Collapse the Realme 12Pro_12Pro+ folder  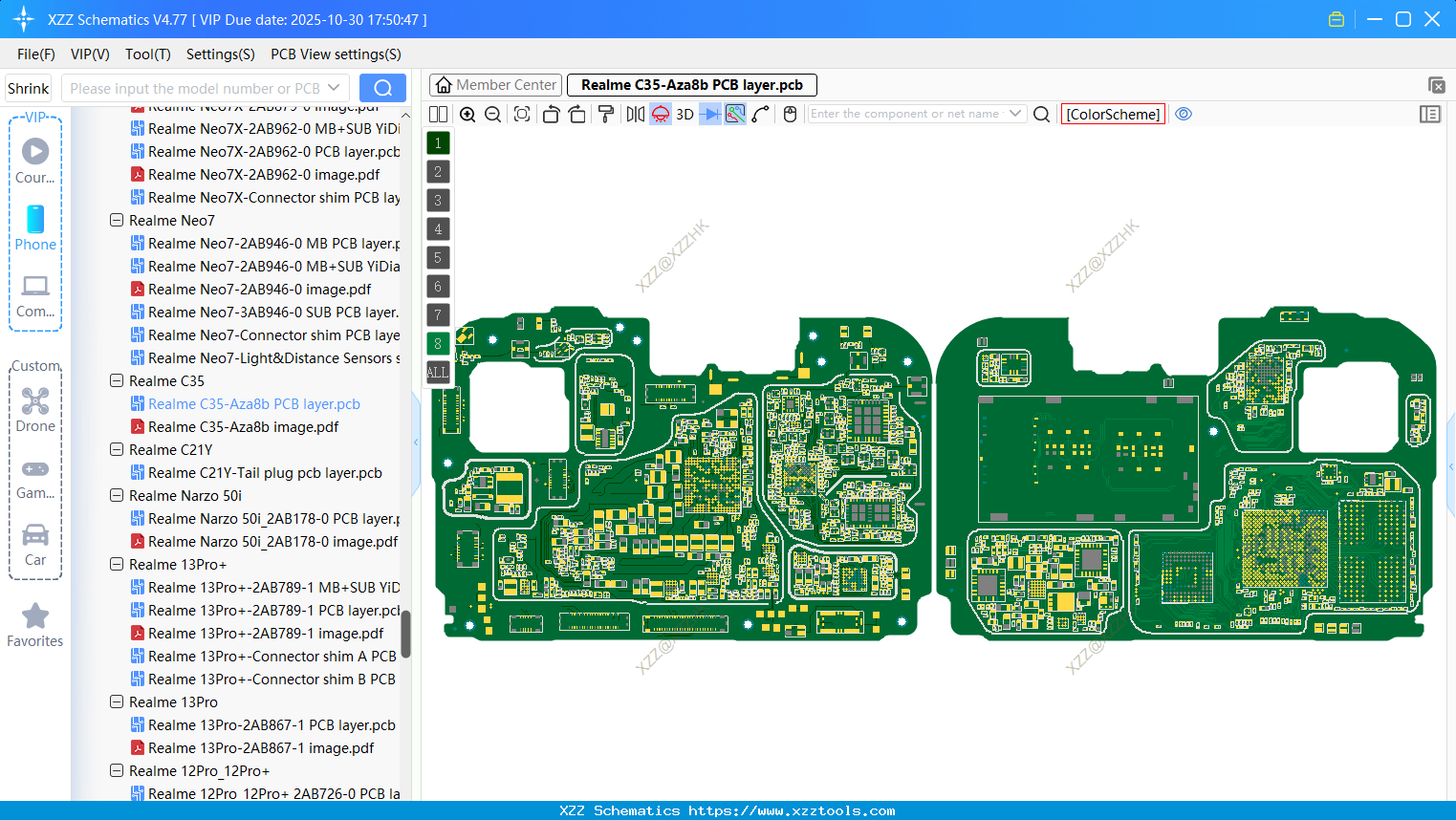point(117,770)
